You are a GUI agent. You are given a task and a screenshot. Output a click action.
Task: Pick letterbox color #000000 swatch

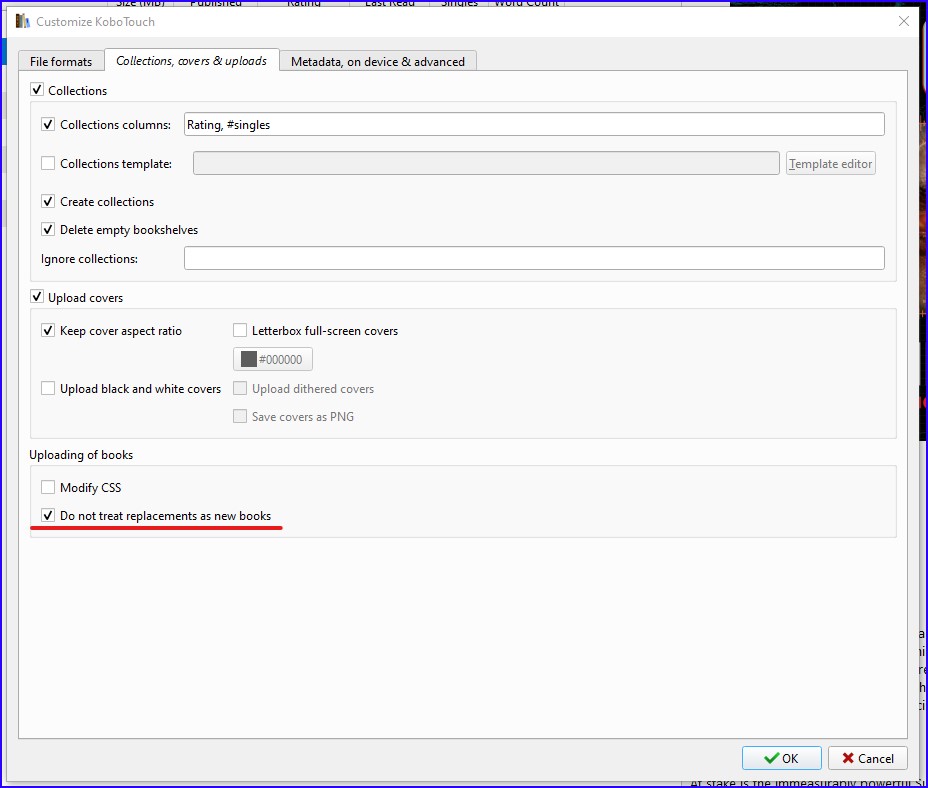click(273, 359)
